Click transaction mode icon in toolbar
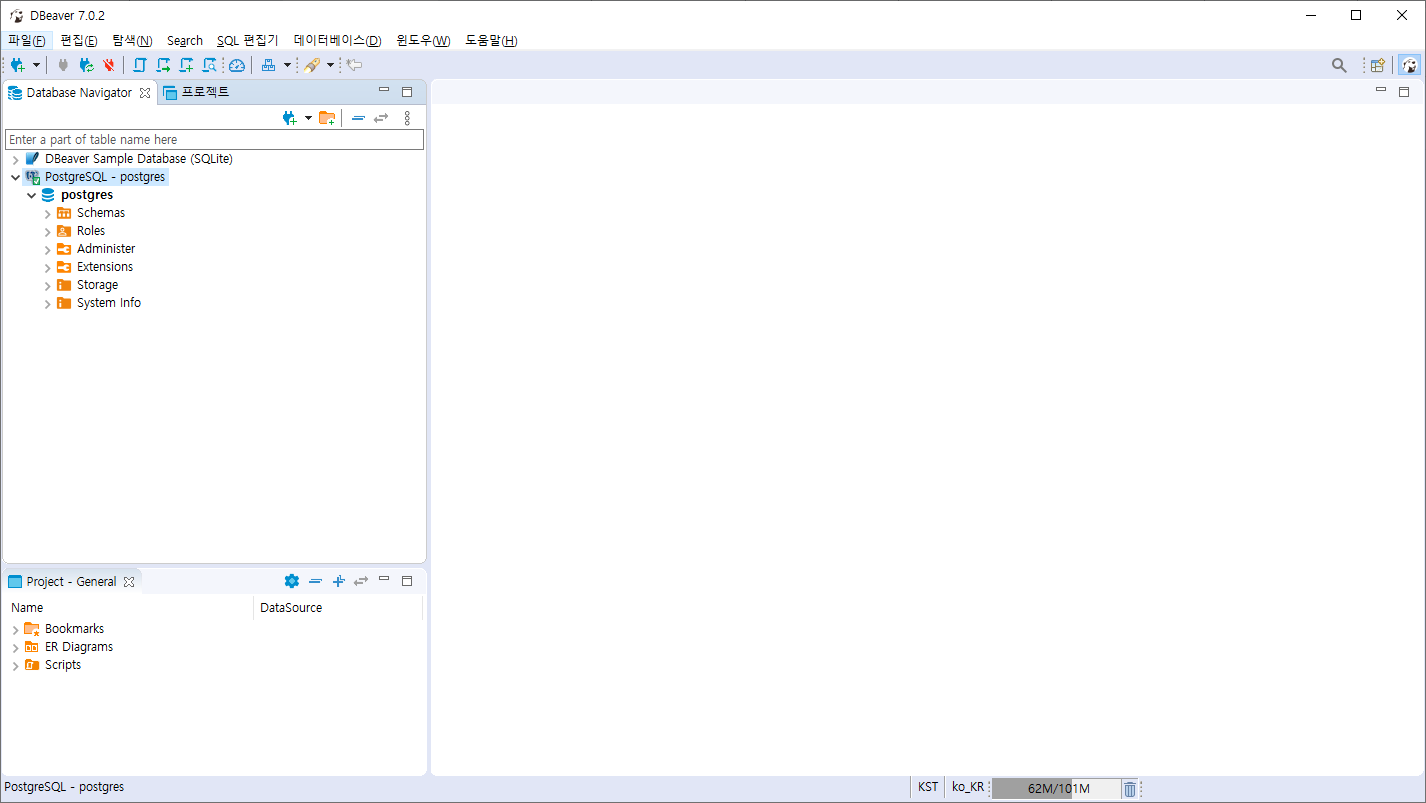The height and width of the screenshot is (803, 1426). [268, 65]
